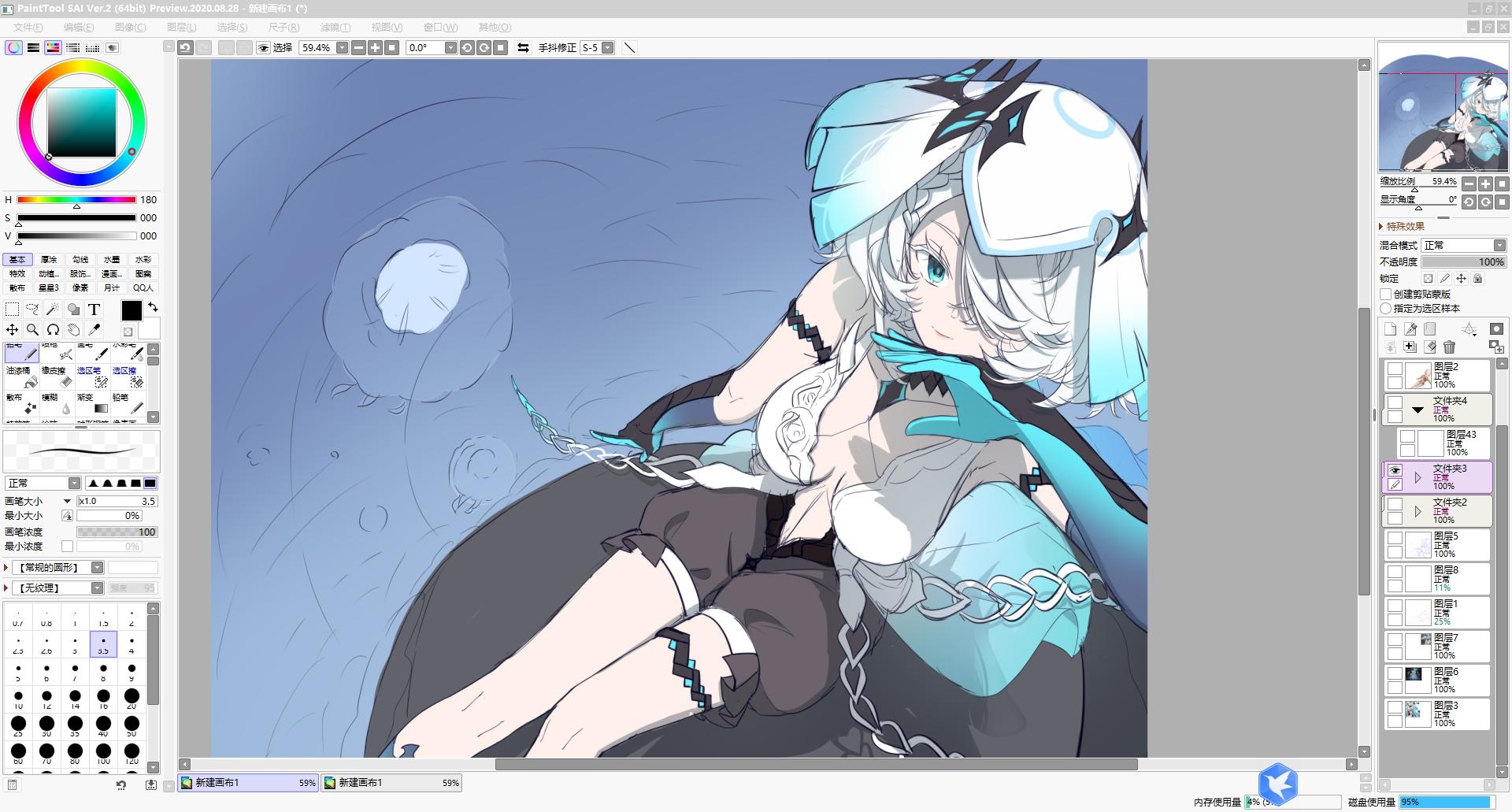Open the 混合模式 blend mode dropdown

point(1464,245)
